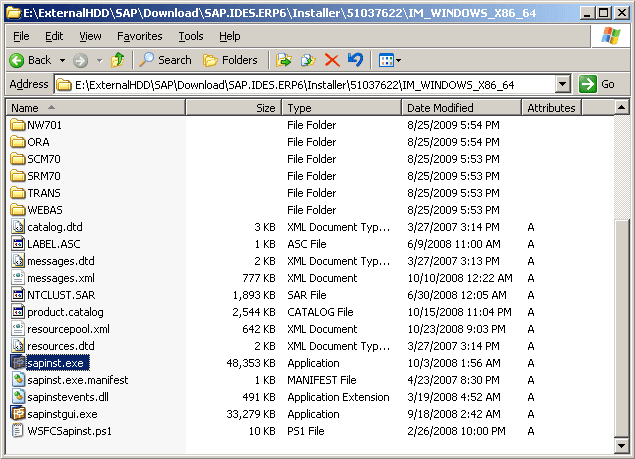
Task: Click the greyed Forward arrow icon
Action: point(80,61)
